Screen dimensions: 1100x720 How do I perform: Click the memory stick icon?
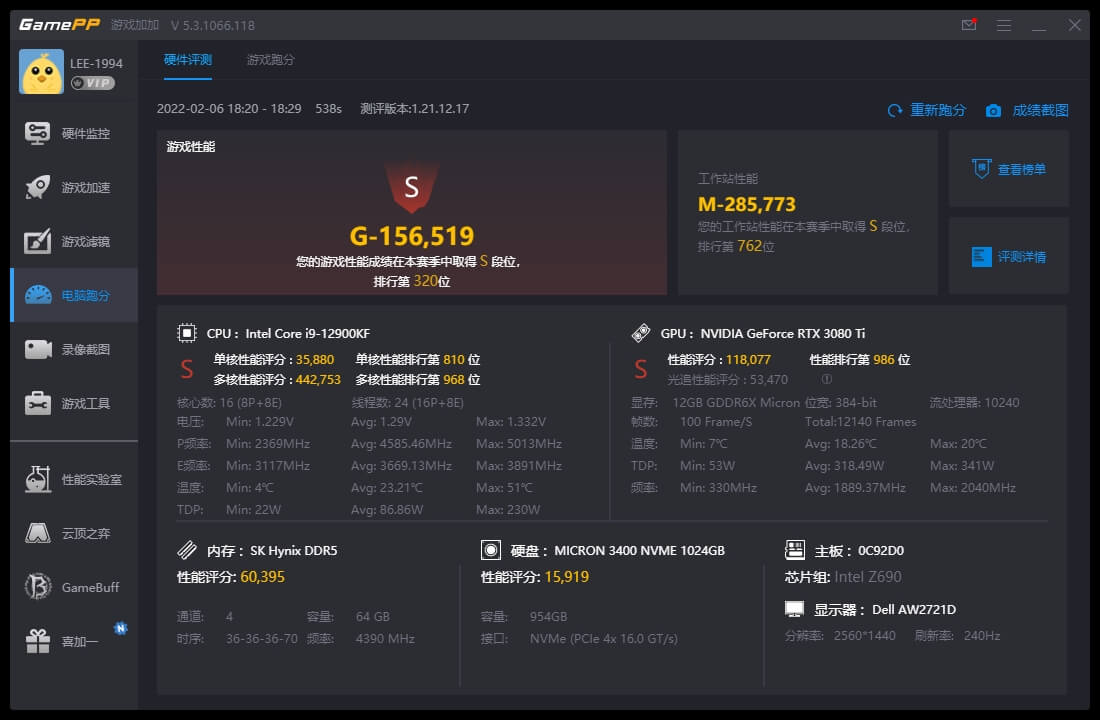tap(187, 550)
